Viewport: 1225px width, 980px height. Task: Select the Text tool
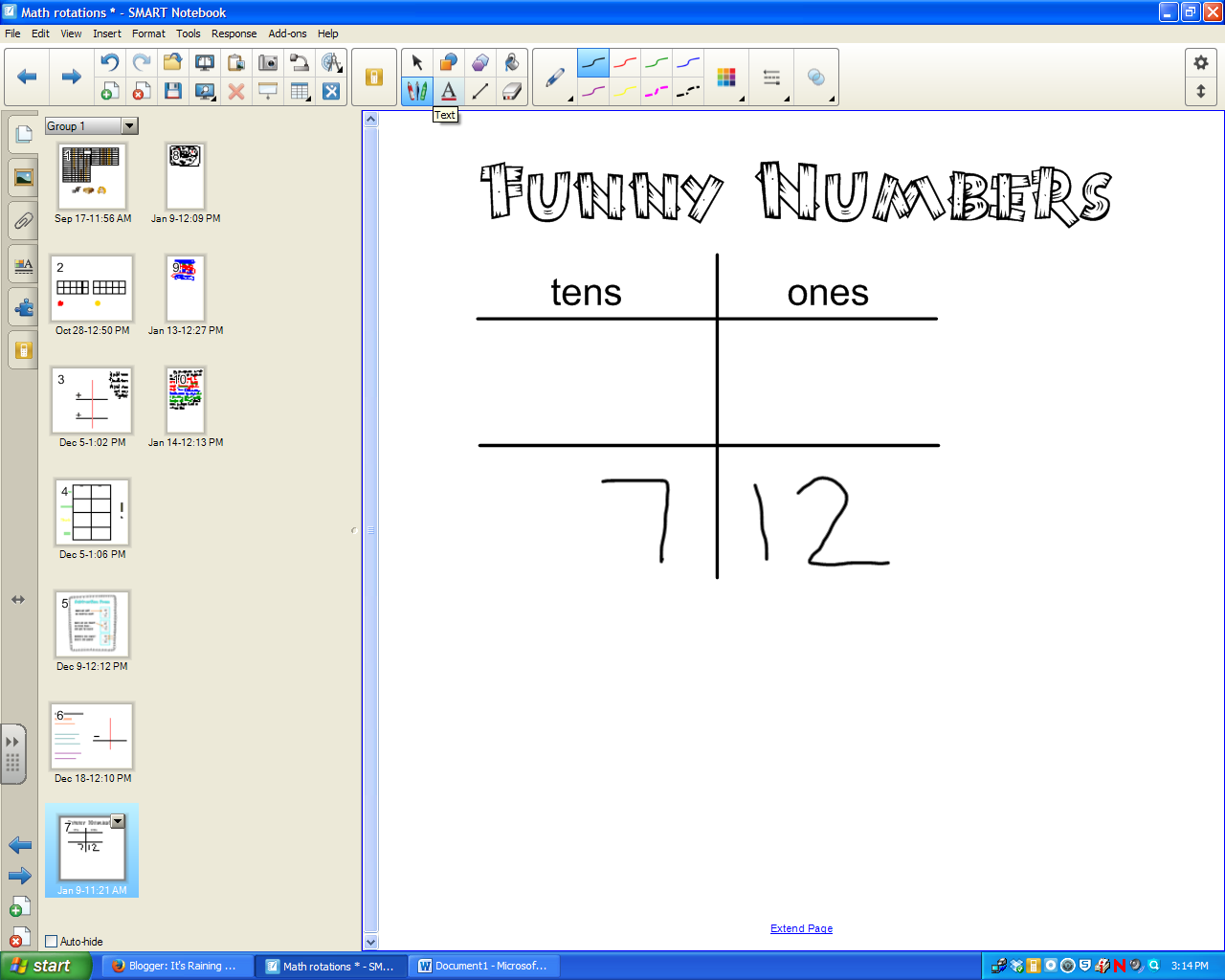tap(449, 92)
